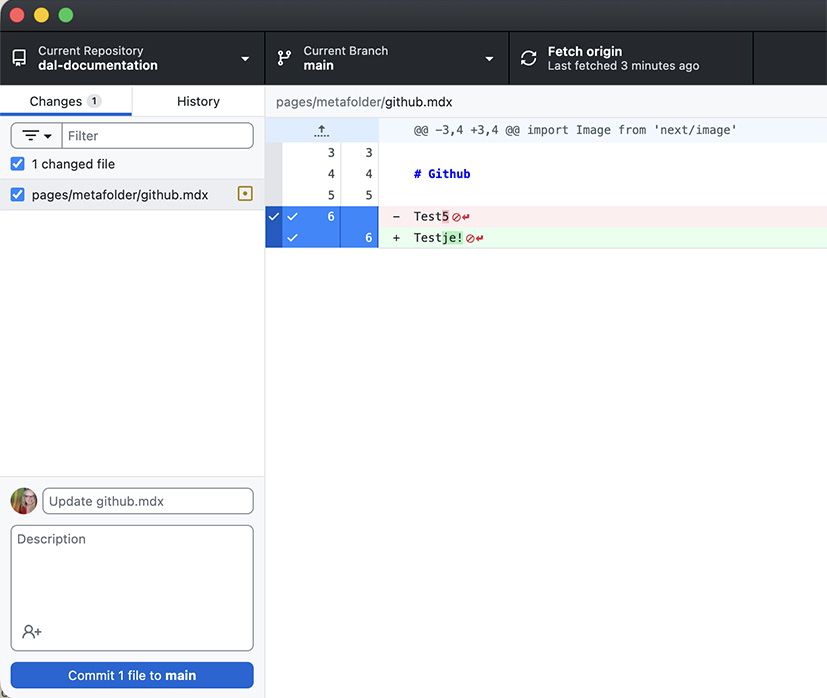Expand diff context with the up arrow
827x698 pixels.
coord(321,130)
